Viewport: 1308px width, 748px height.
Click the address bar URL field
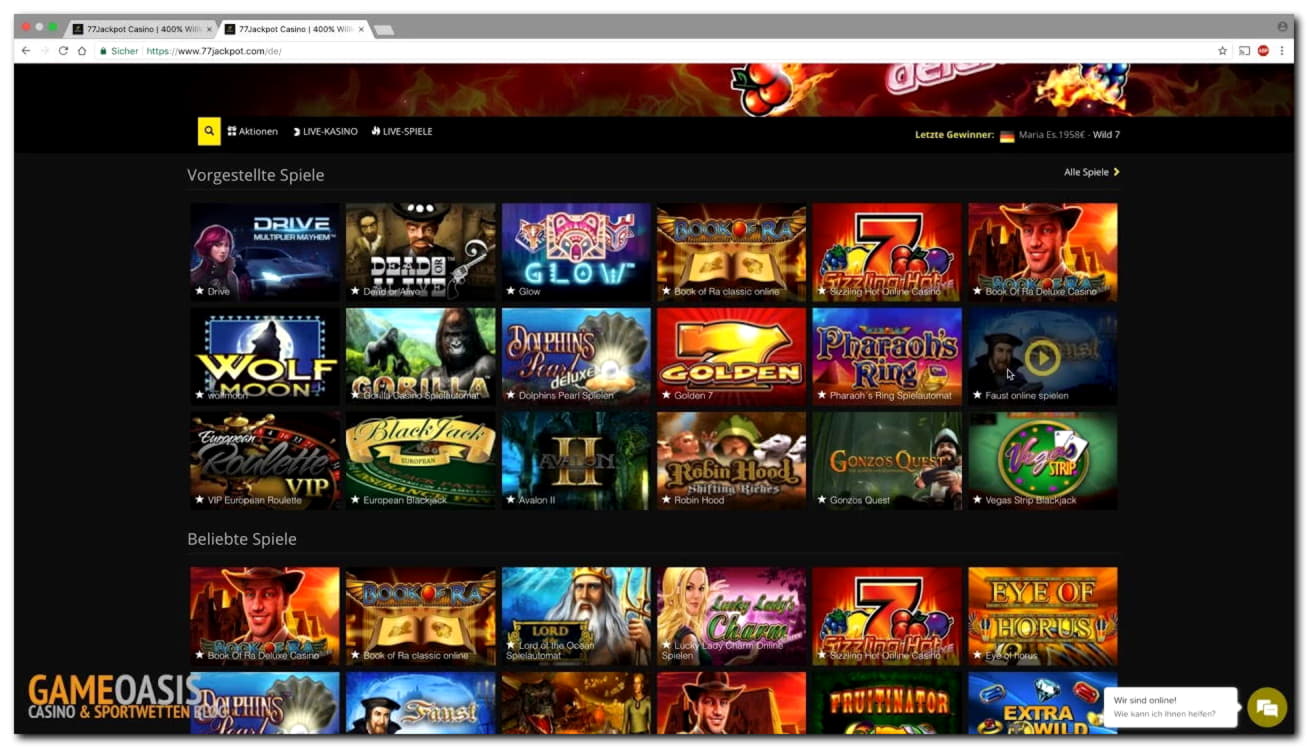click(x=650, y=51)
